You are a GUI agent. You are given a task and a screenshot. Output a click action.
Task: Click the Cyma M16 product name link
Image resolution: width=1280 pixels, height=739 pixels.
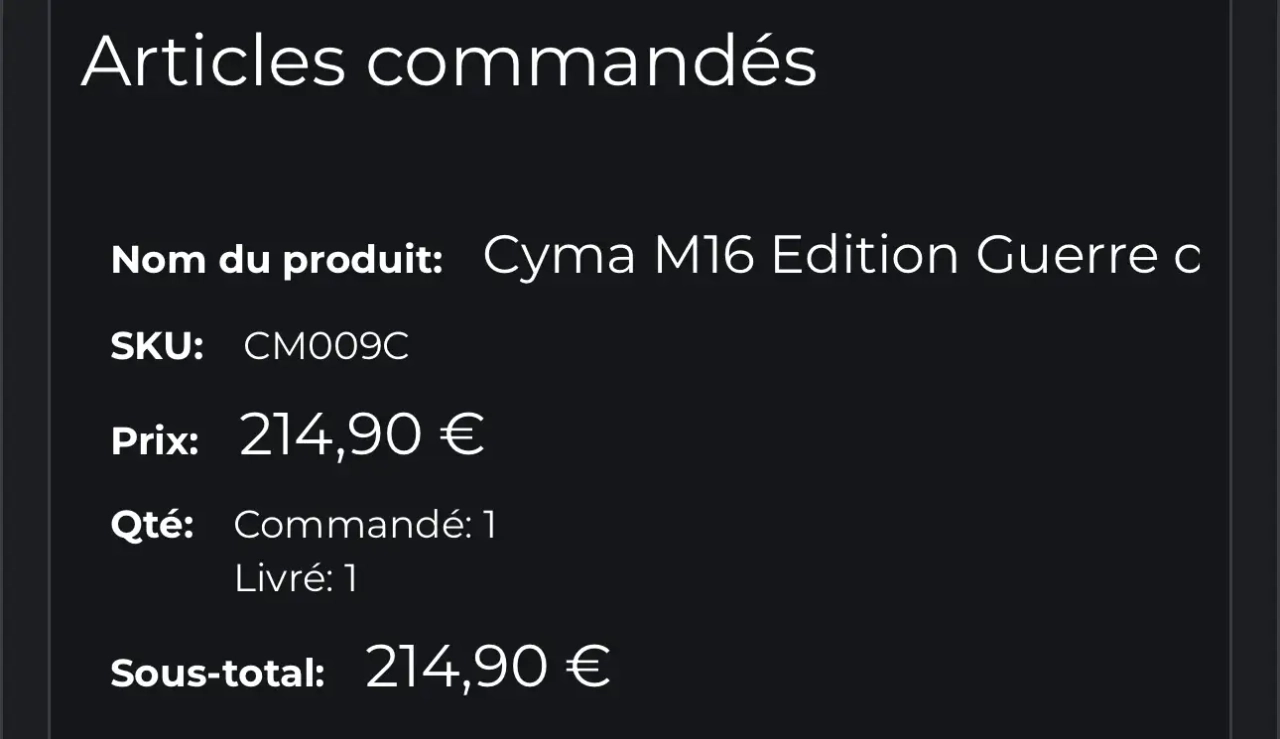click(x=840, y=256)
